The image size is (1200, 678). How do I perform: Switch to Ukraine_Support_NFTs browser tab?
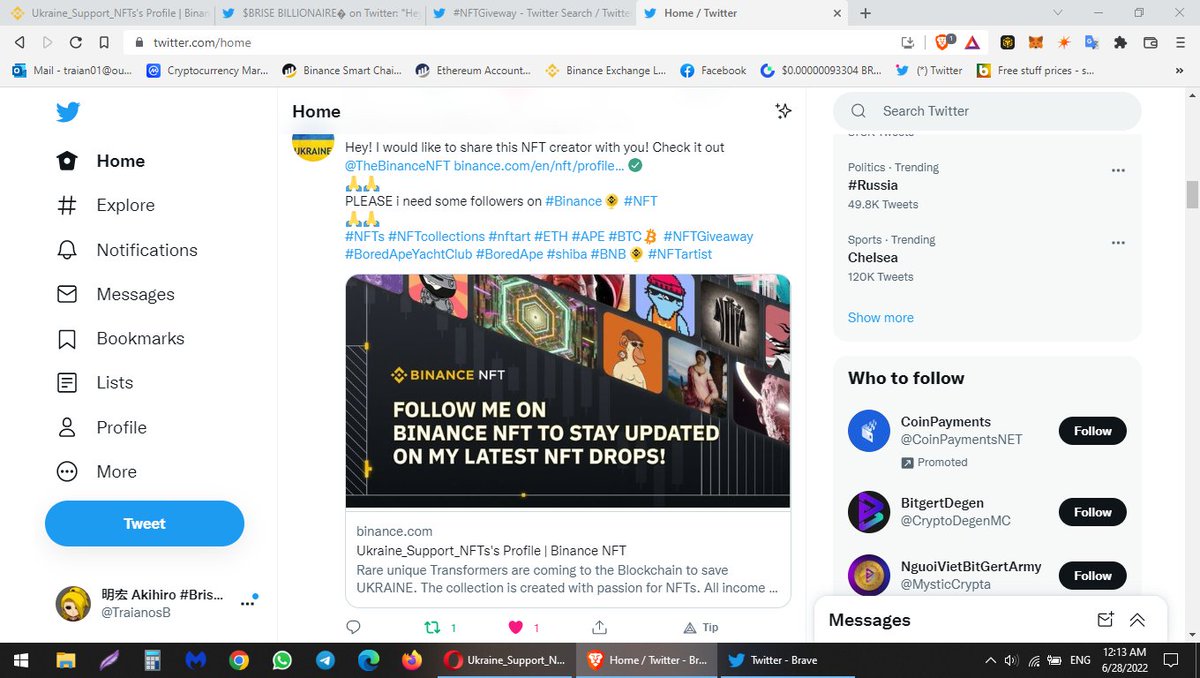pyautogui.click(x=108, y=13)
